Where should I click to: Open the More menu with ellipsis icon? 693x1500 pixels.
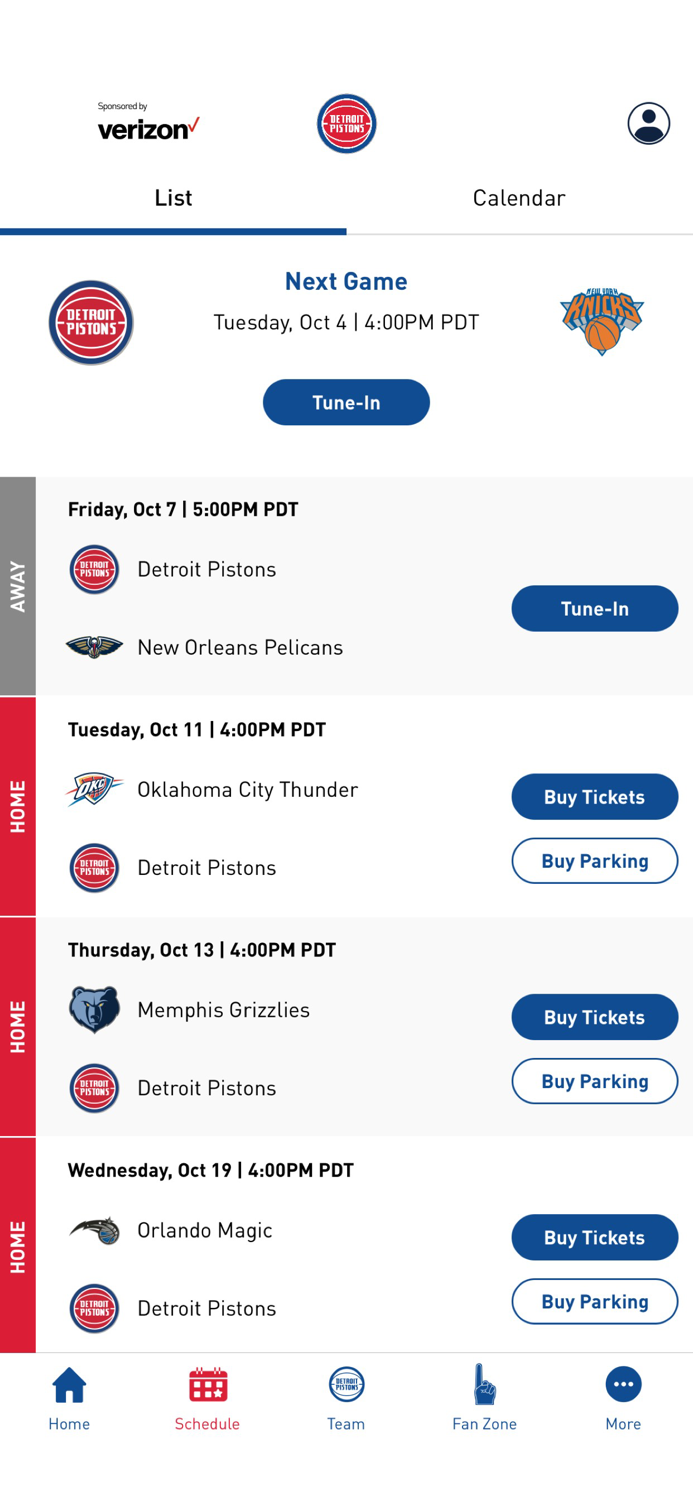(x=623, y=1384)
